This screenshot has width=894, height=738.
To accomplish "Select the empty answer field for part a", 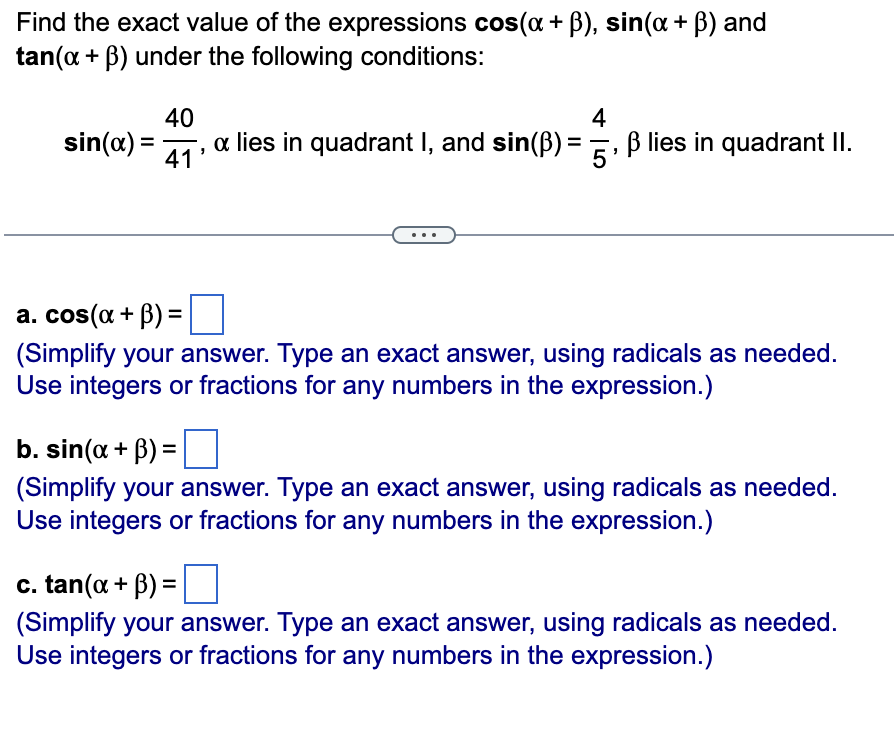I will 209,313.
